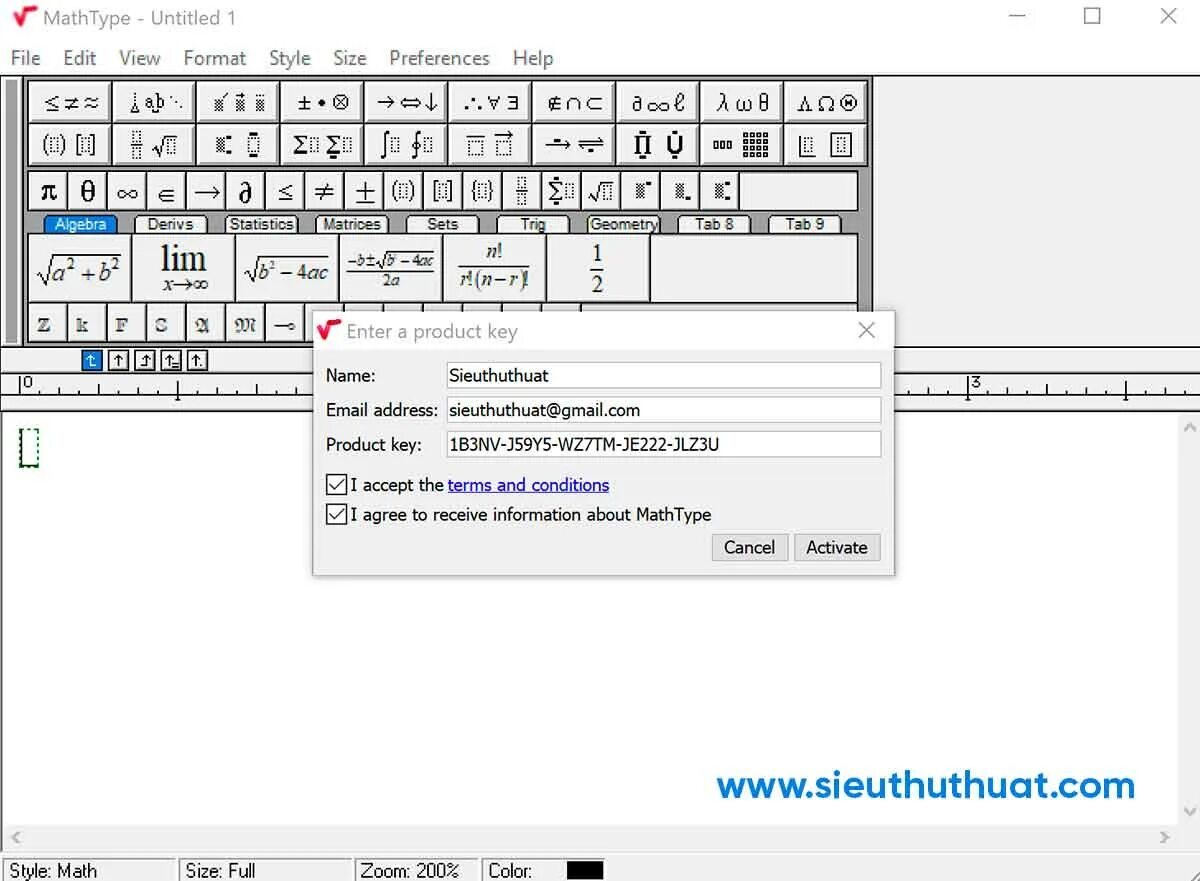Open the underbar and overbar templates palette
This screenshot has height=881, width=1200.
[490, 145]
